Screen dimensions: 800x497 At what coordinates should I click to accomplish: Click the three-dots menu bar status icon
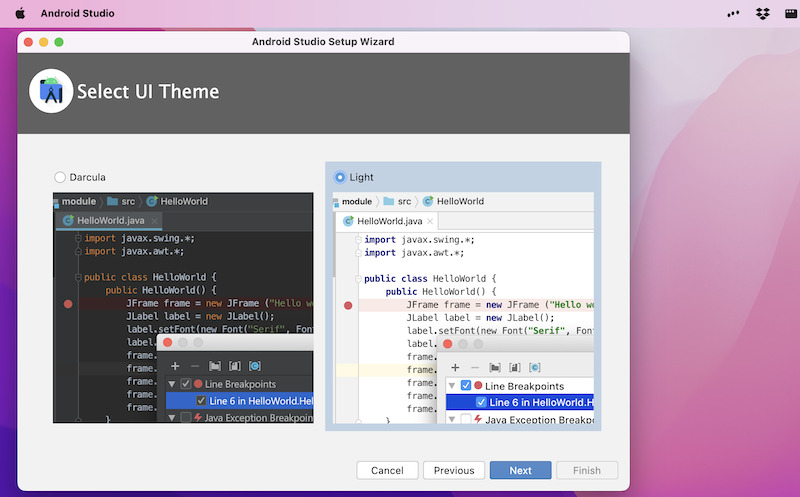point(733,14)
